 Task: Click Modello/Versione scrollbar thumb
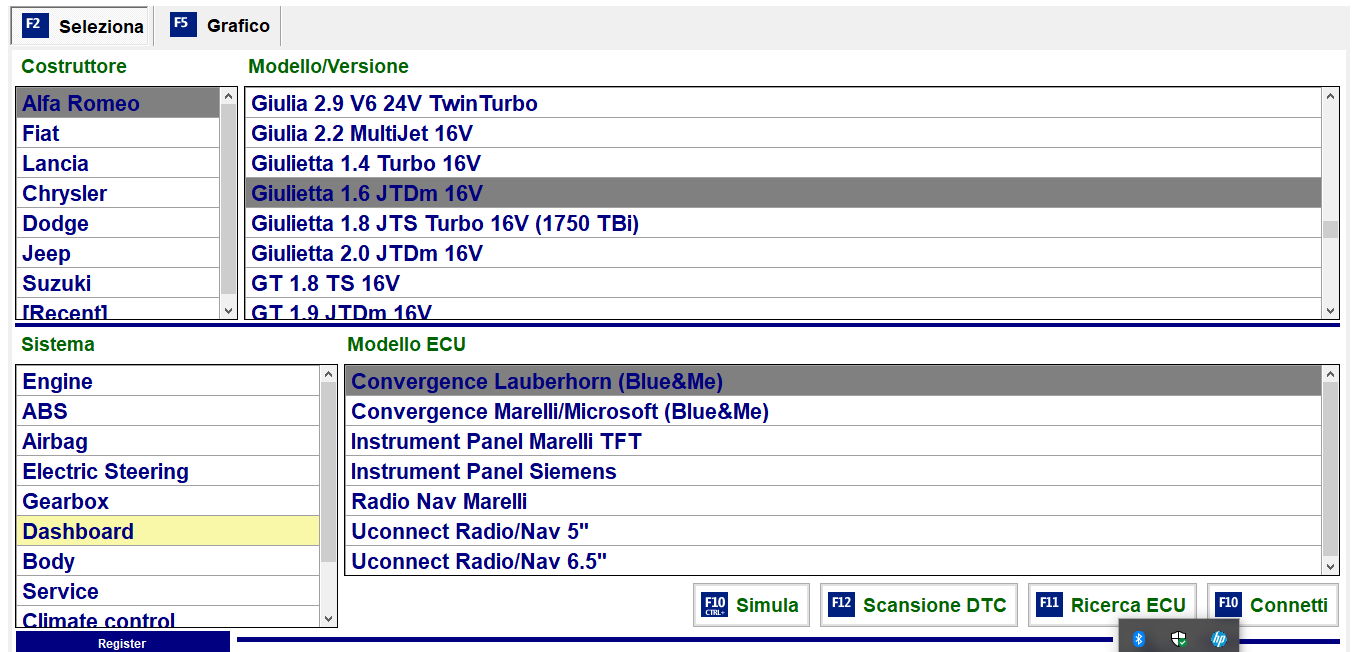coord(1330,229)
